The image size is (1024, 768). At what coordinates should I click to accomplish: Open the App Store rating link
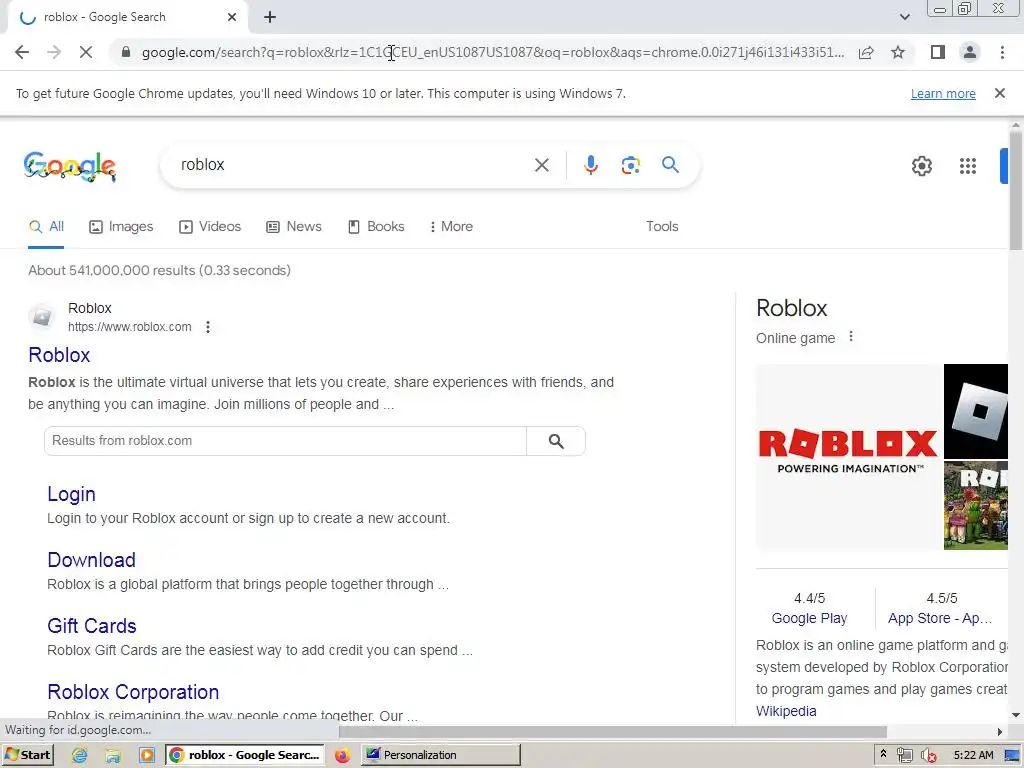940,618
